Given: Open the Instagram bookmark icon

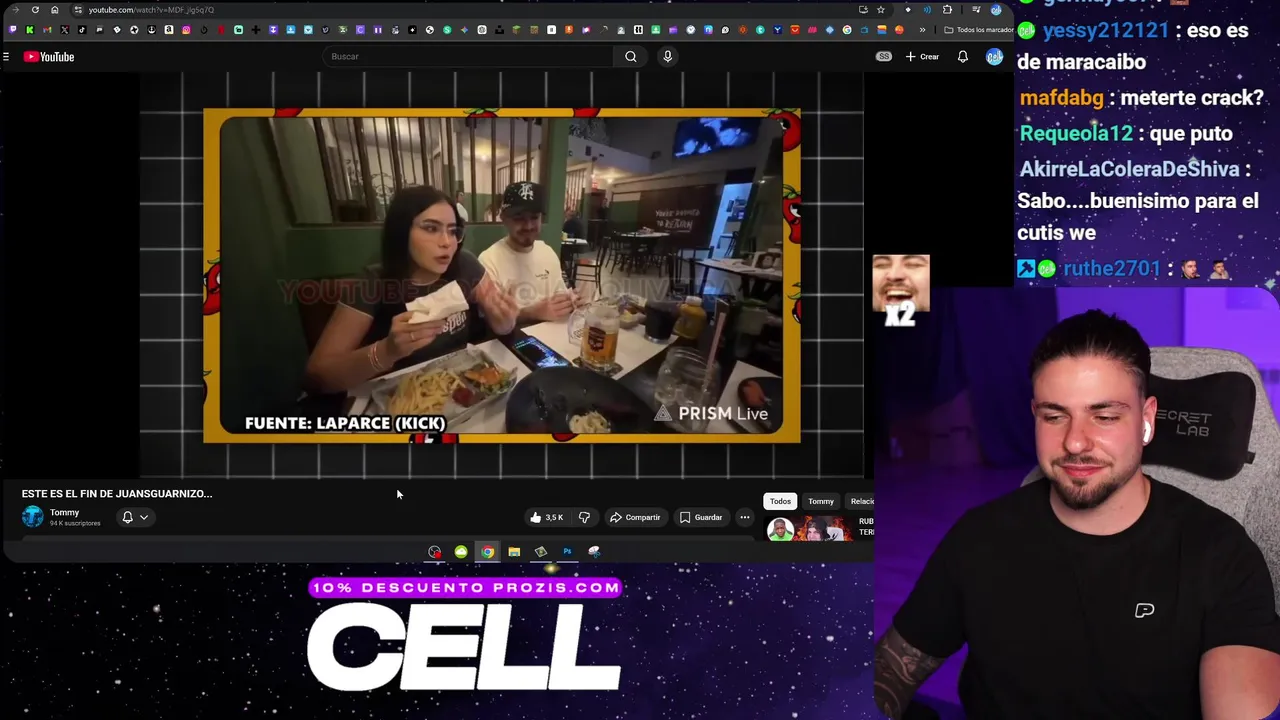Looking at the screenshot, I should 186,29.
